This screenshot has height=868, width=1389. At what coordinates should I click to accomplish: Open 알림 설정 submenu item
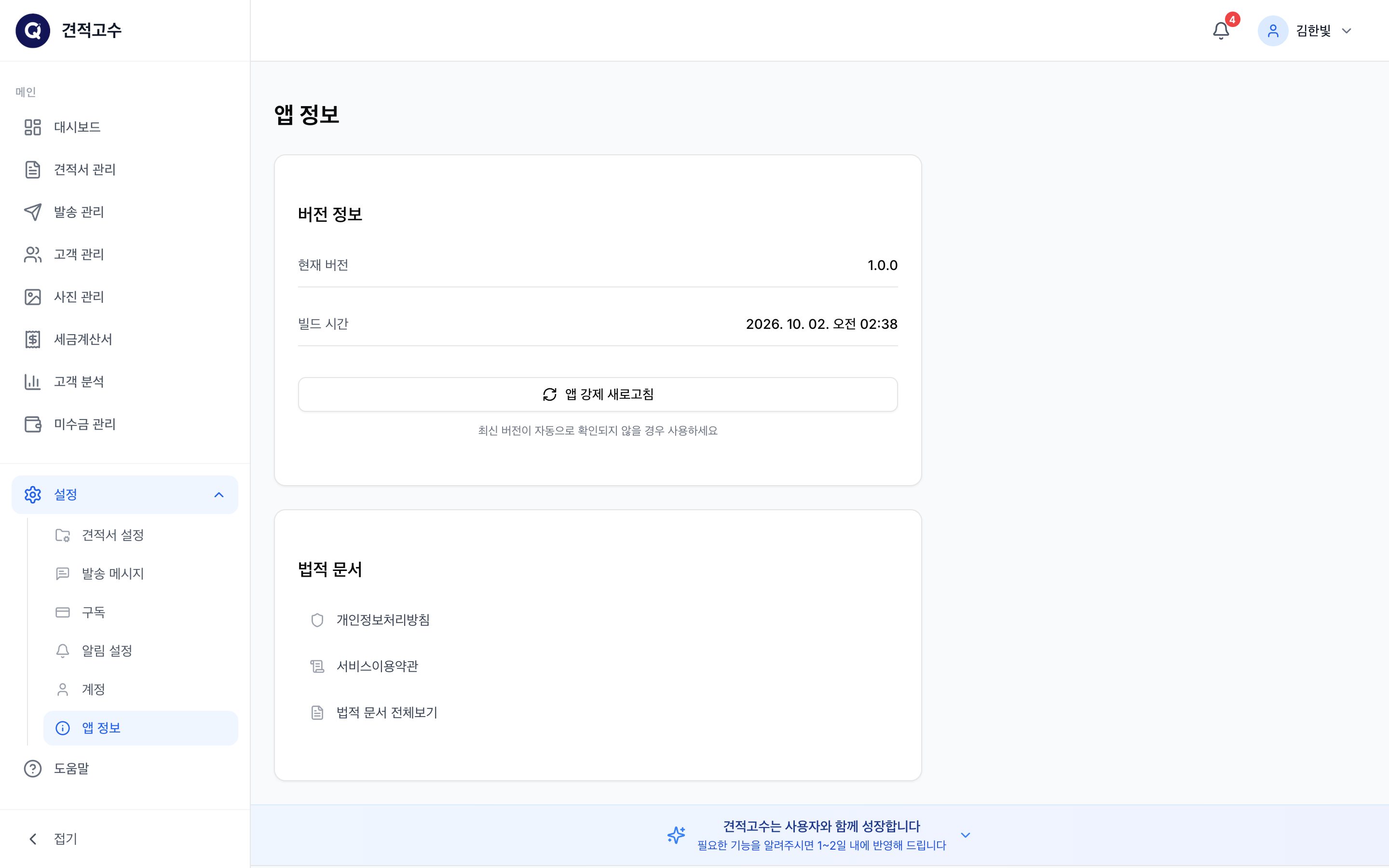click(x=141, y=651)
